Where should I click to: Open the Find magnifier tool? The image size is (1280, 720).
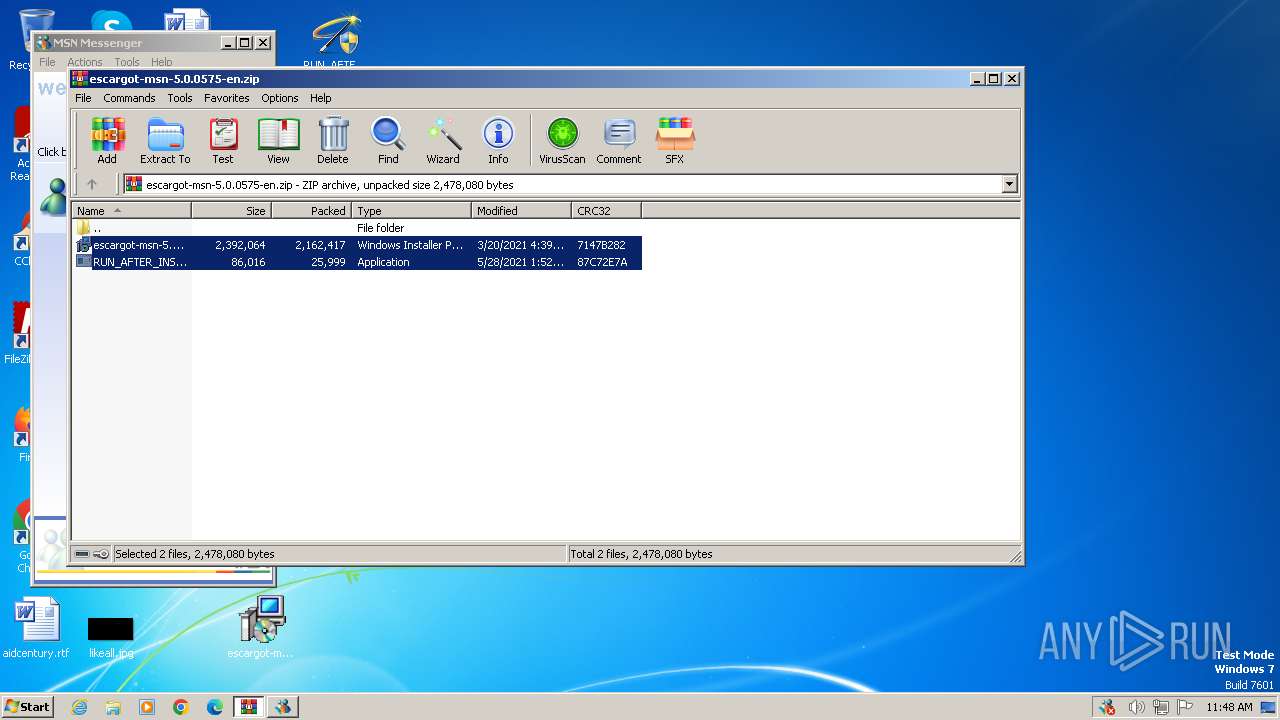tap(388, 140)
